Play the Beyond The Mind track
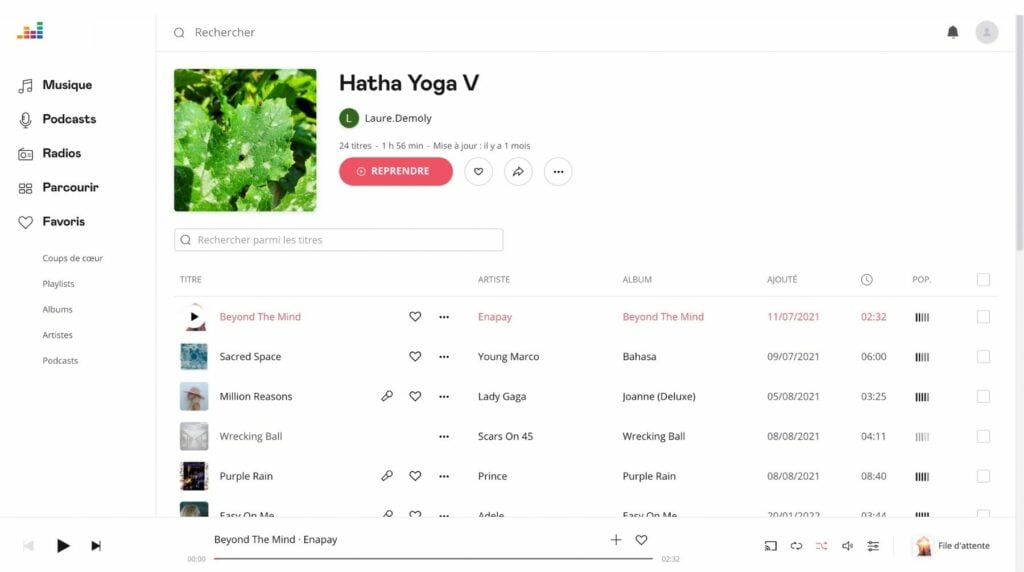Screen dimensions: 1024x572 194,317
